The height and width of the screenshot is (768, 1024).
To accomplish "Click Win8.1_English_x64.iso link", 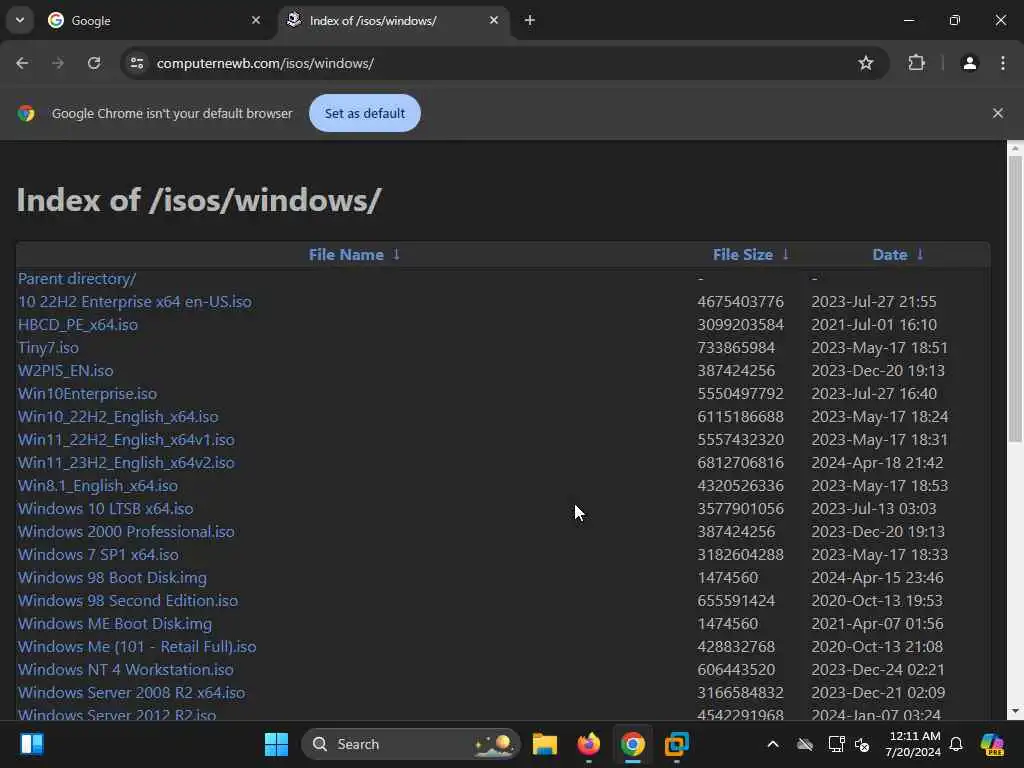I will [98, 485].
